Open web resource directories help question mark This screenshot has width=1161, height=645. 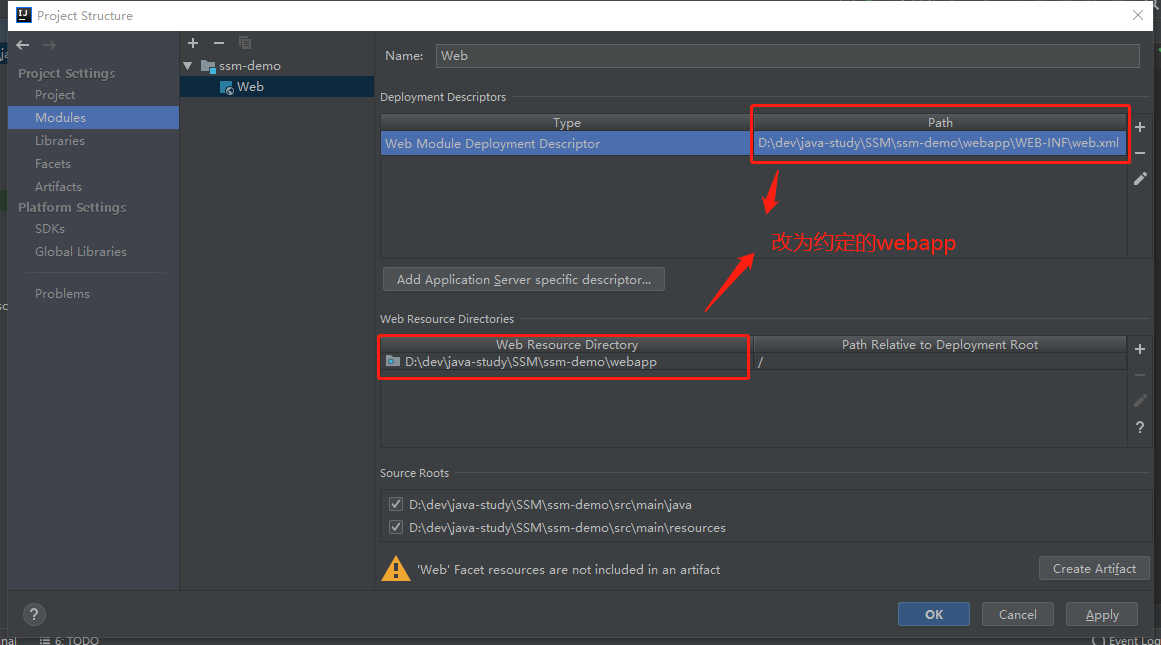[x=1140, y=427]
